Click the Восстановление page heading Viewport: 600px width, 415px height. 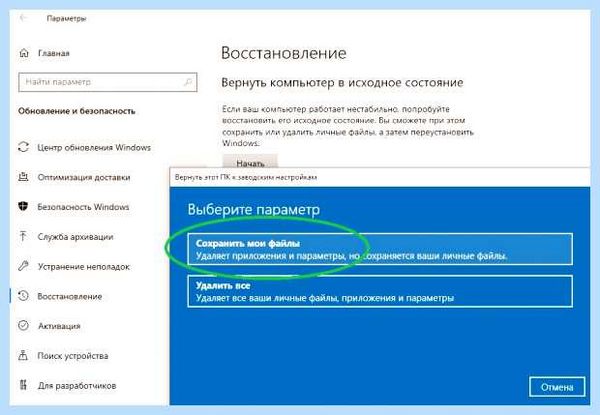[284, 53]
